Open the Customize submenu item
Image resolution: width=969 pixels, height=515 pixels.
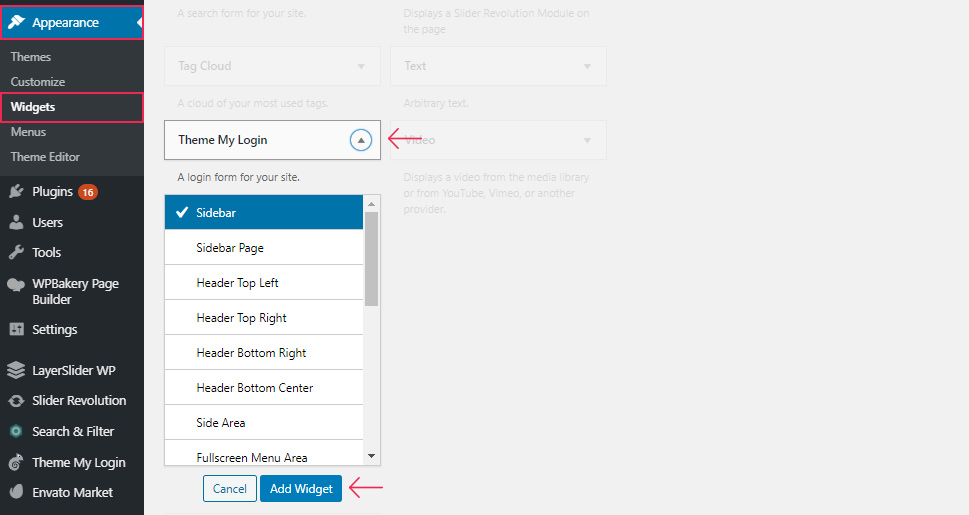38,82
